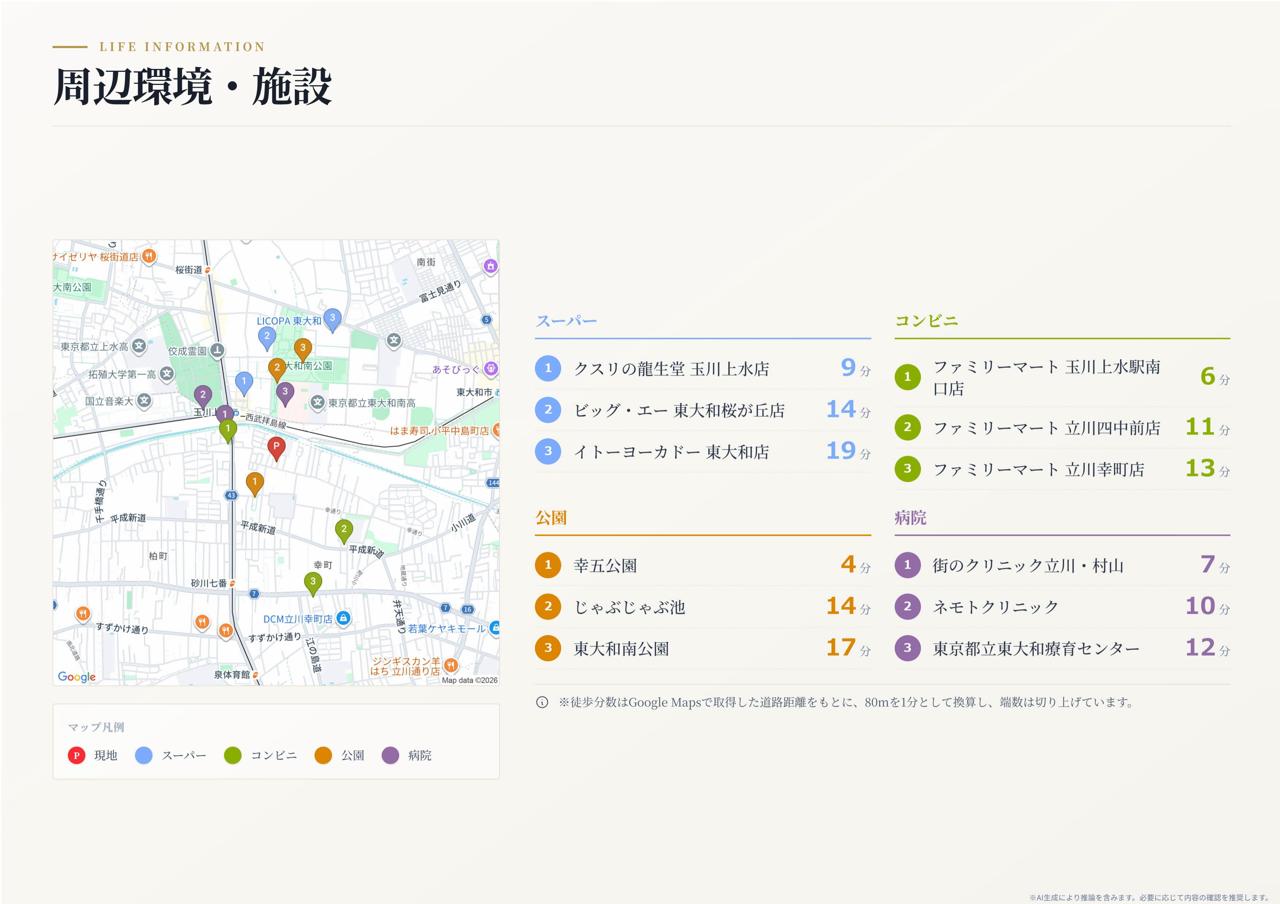The height and width of the screenshot is (904, 1280).
Task: Click the purple 病院 legend swatch
Action: coord(390,755)
